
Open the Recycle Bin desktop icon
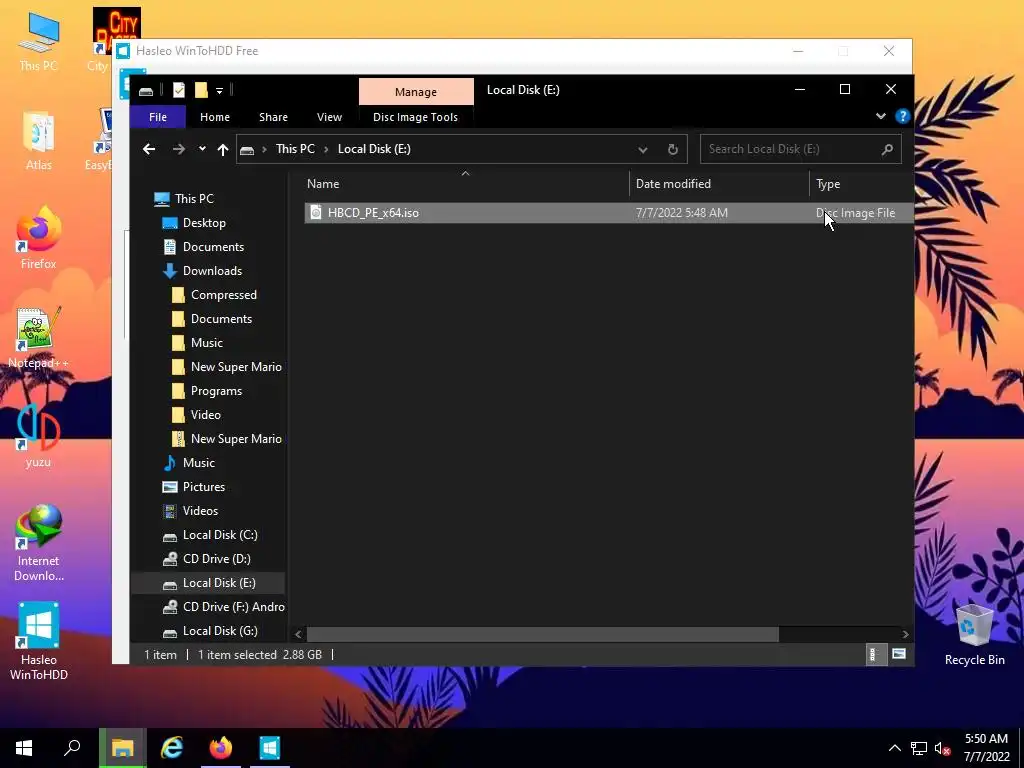[974, 635]
